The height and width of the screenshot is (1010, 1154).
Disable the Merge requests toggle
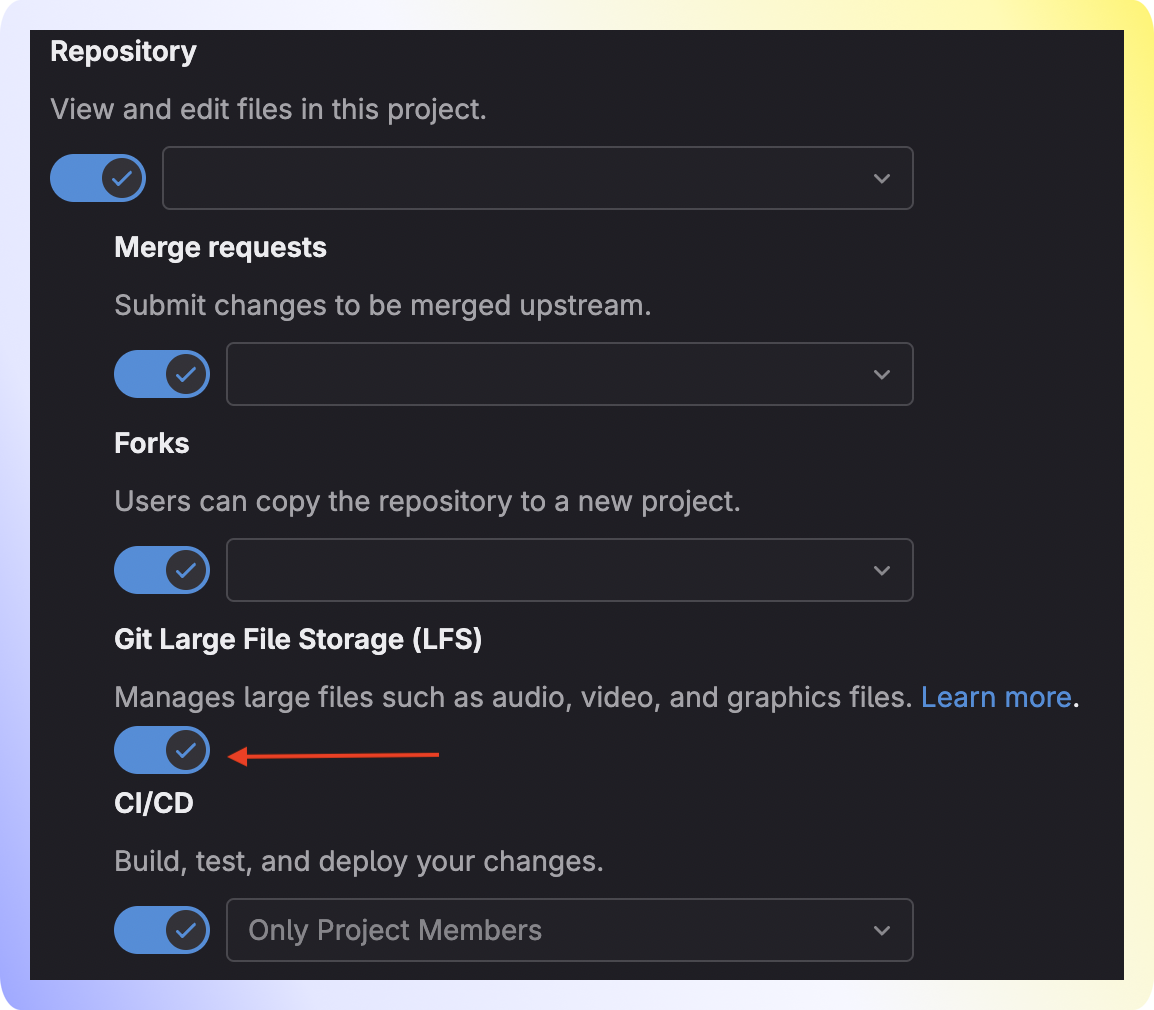(x=162, y=374)
